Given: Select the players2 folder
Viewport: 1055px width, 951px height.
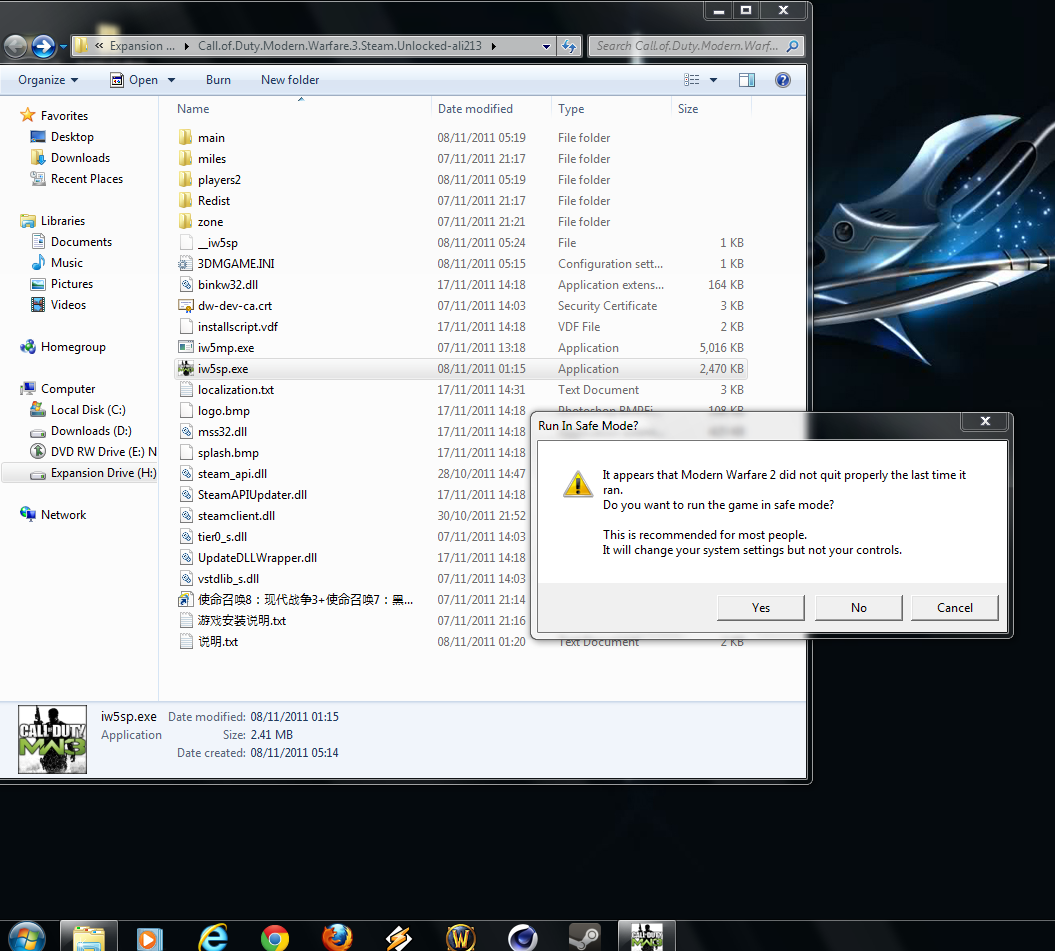Looking at the screenshot, I should coord(210,180).
